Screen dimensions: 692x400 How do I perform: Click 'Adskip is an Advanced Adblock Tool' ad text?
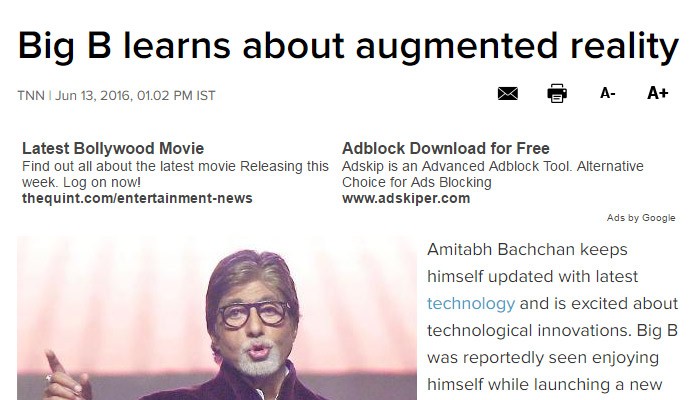point(492,166)
